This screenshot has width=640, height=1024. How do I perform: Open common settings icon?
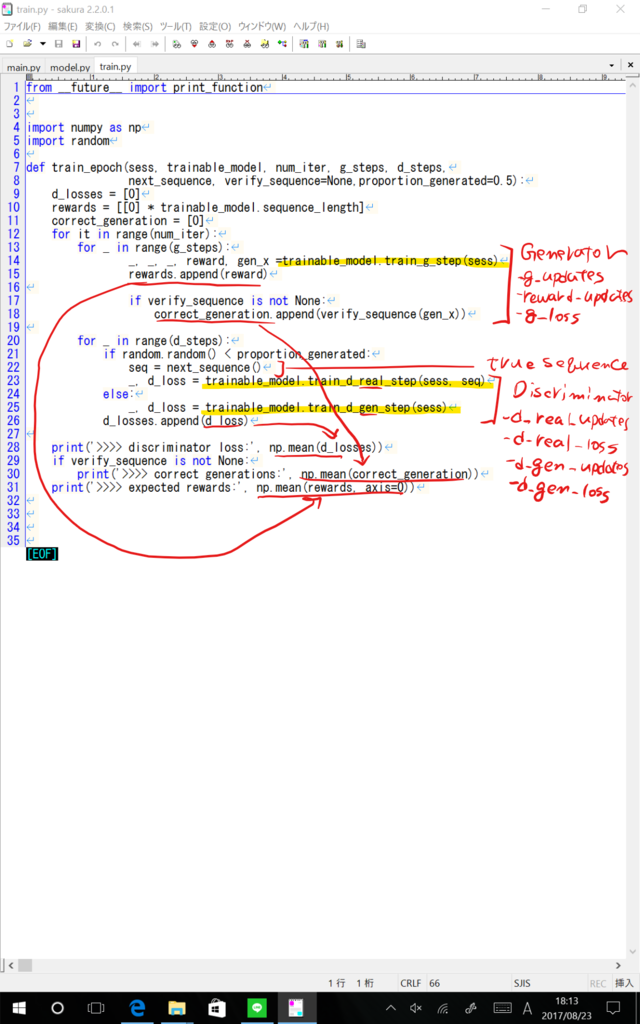[340, 44]
